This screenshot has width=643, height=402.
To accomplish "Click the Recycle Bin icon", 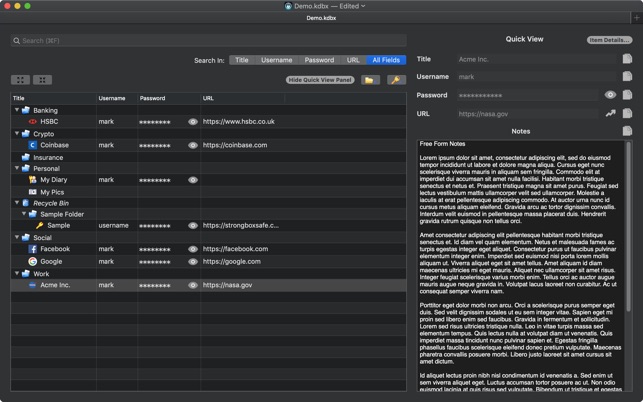I will click(26, 203).
